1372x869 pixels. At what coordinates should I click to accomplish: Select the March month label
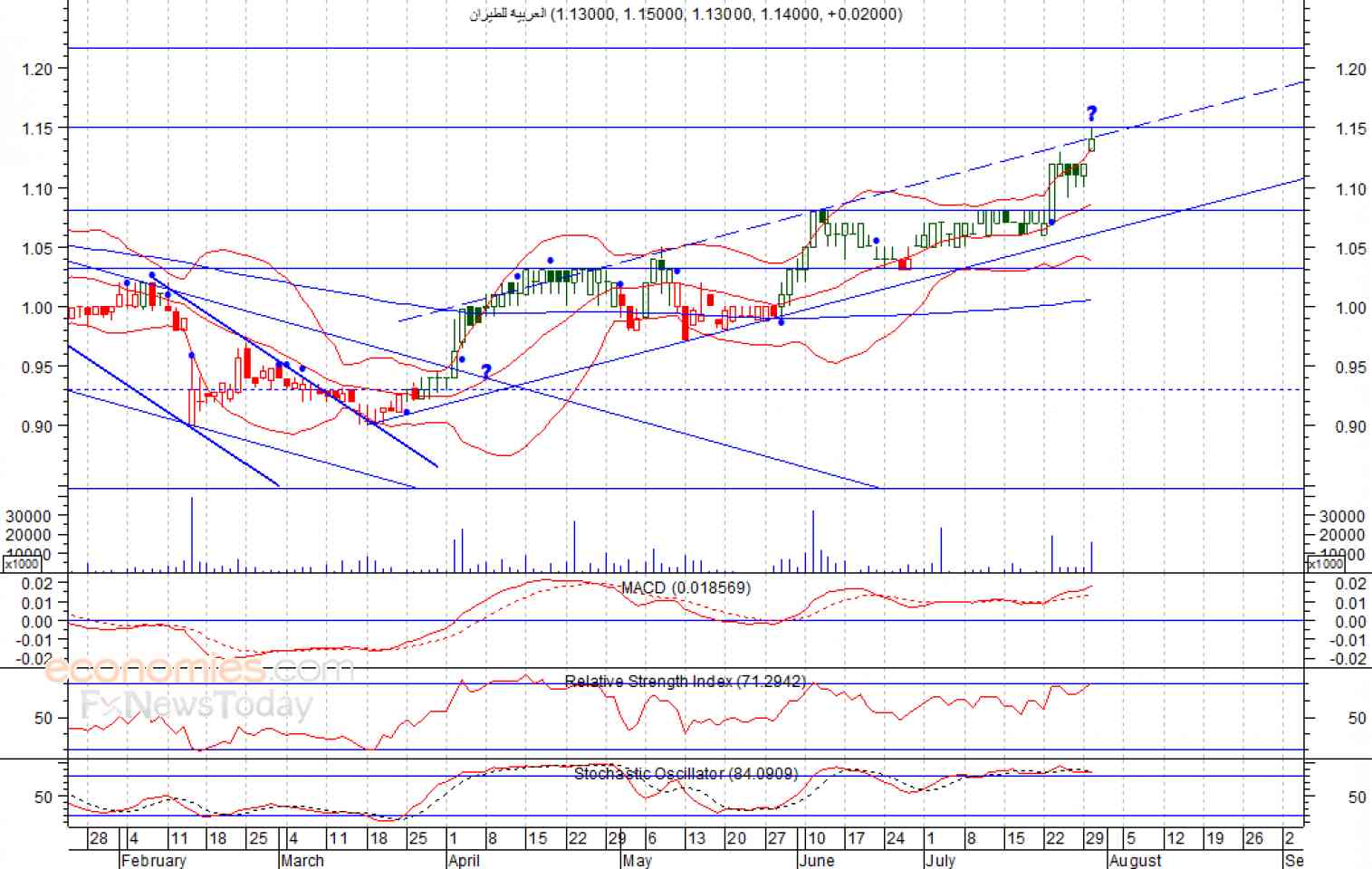coord(302,860)
